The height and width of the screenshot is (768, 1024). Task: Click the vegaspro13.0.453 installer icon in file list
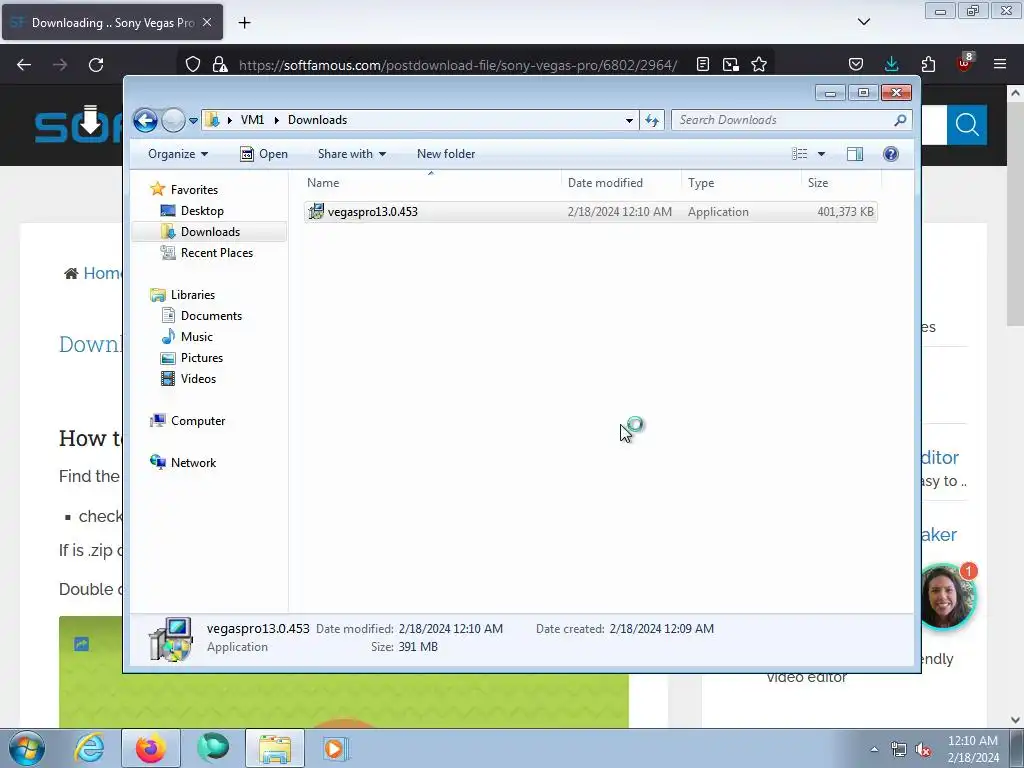[316, 212]
